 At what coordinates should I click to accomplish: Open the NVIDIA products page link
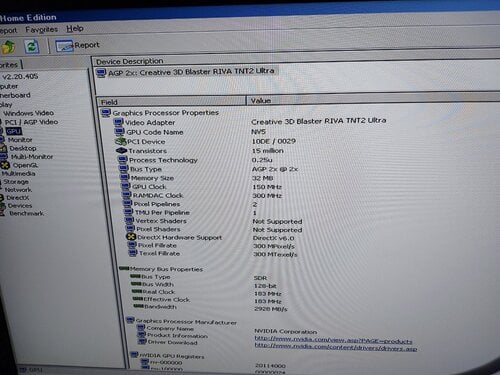click(x=333, y=340)
